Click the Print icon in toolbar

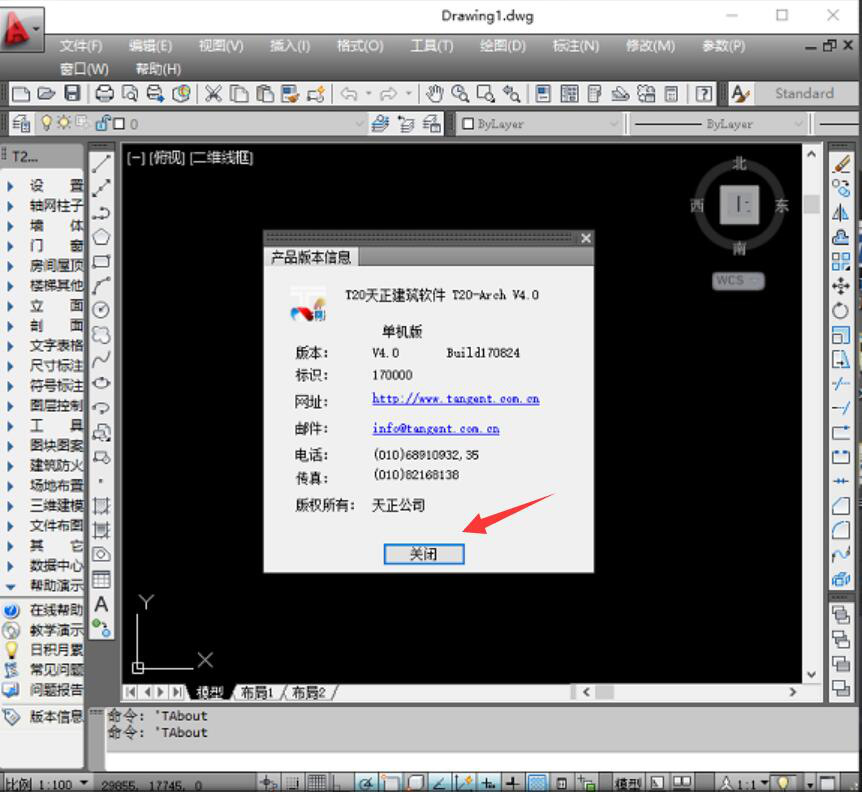104,94
